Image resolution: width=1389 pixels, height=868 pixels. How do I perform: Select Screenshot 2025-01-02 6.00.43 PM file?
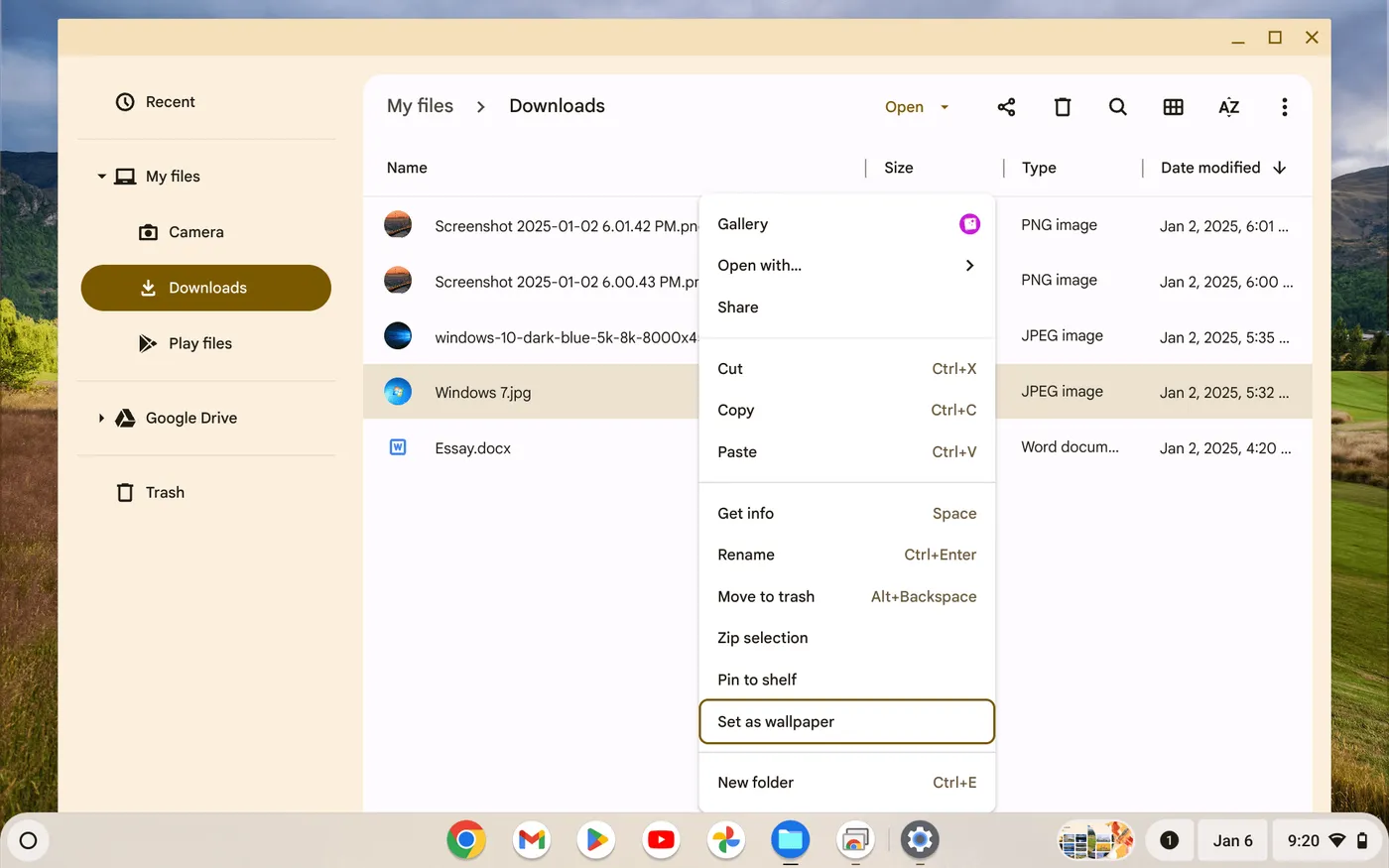pos(567,282)
